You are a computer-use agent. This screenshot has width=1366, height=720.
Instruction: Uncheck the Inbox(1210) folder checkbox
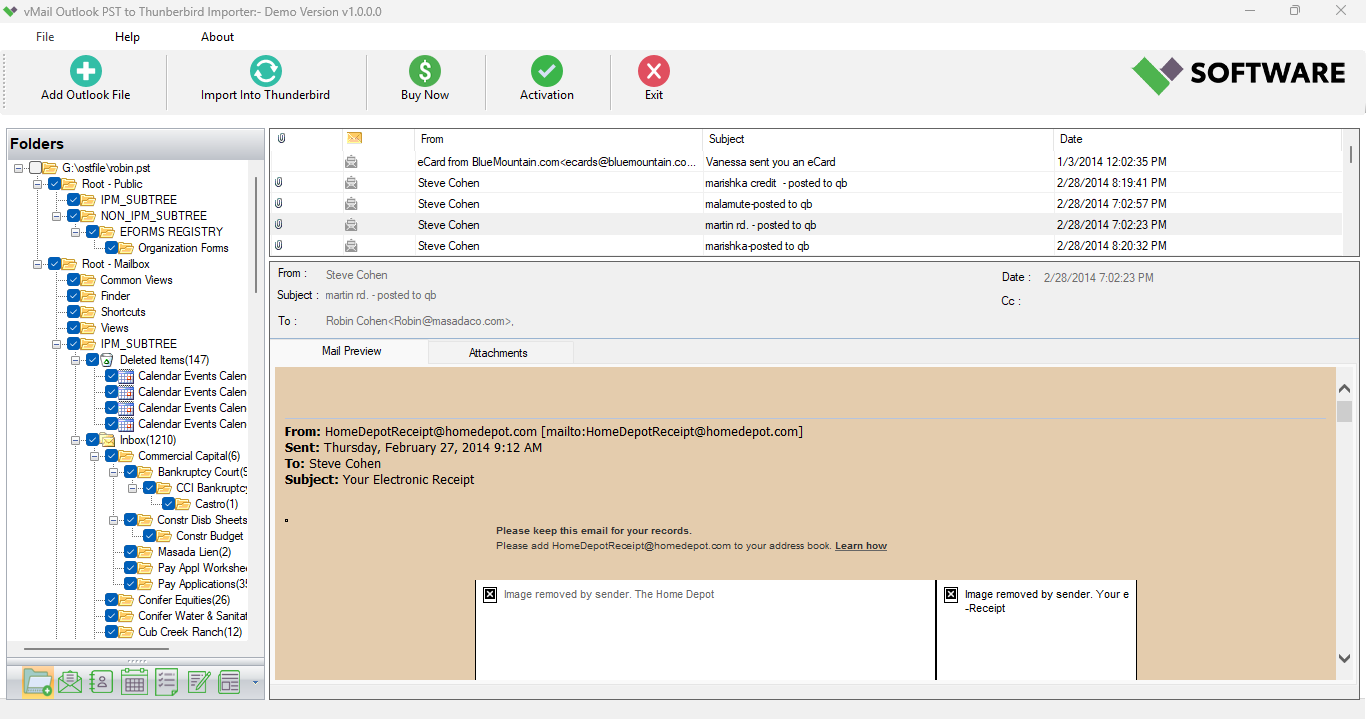pyautogui.click(x=93, y=439)
